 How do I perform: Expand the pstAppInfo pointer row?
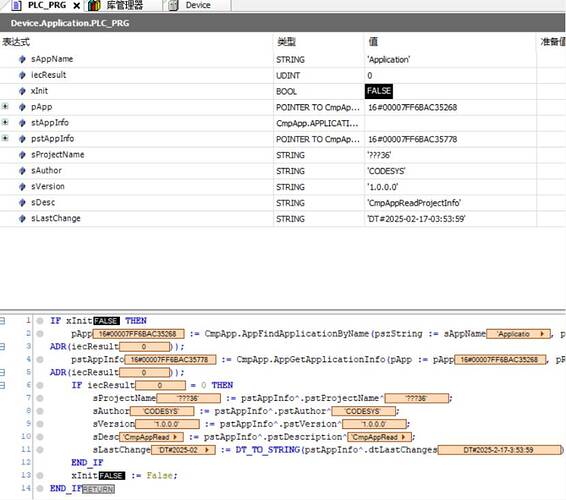[x=5, y=138]
